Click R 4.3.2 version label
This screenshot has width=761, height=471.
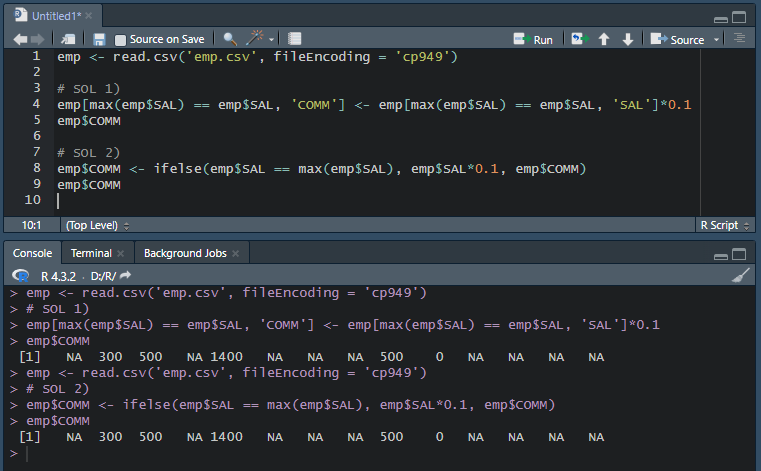coord(58,276)
